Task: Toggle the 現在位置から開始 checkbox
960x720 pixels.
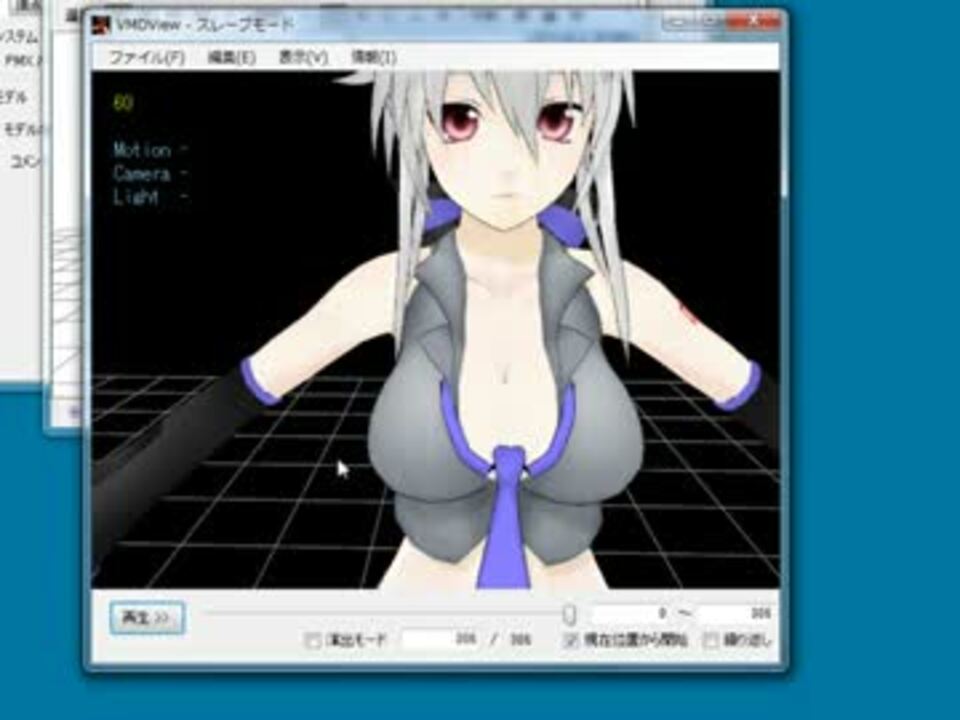Action: point(571,640)
